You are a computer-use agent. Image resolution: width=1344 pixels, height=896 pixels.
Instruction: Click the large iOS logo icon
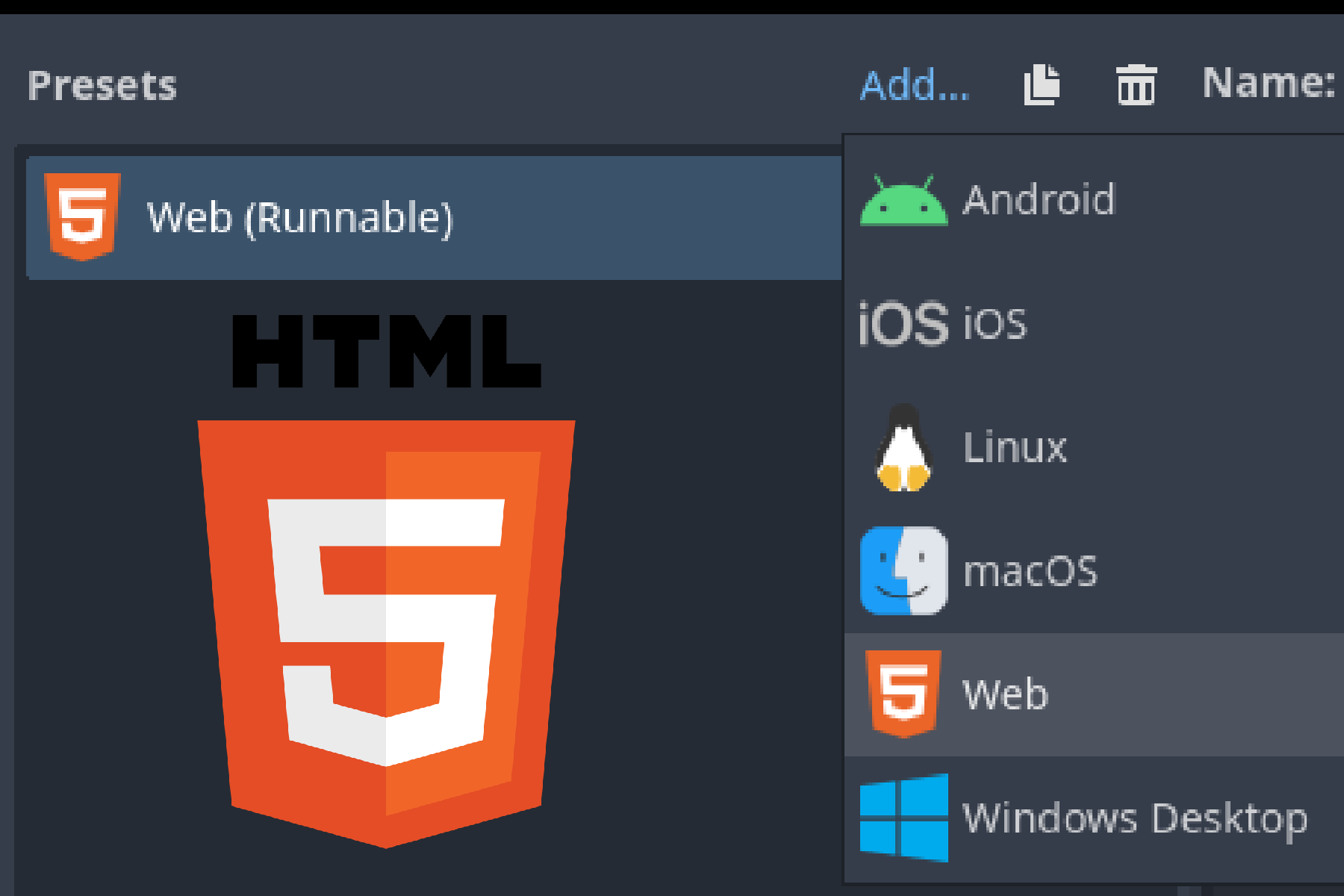coord(903,324)
